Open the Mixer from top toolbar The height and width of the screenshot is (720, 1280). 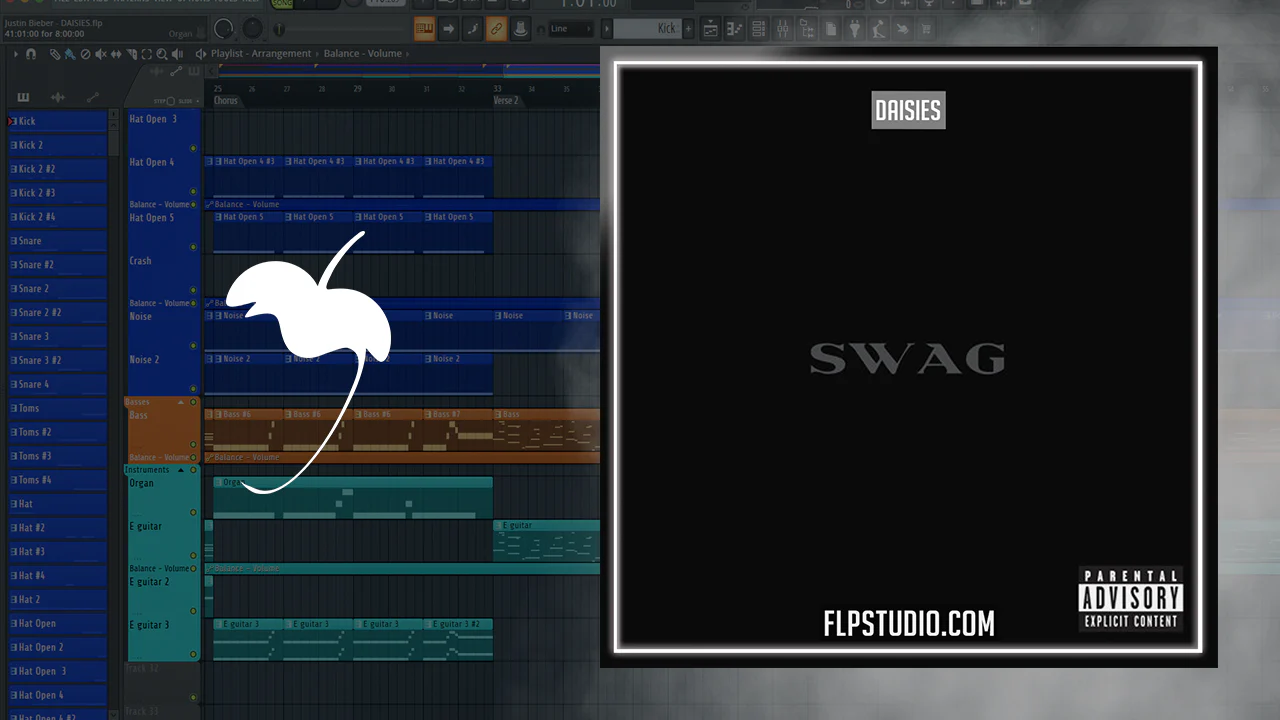(x=783, y=29)
